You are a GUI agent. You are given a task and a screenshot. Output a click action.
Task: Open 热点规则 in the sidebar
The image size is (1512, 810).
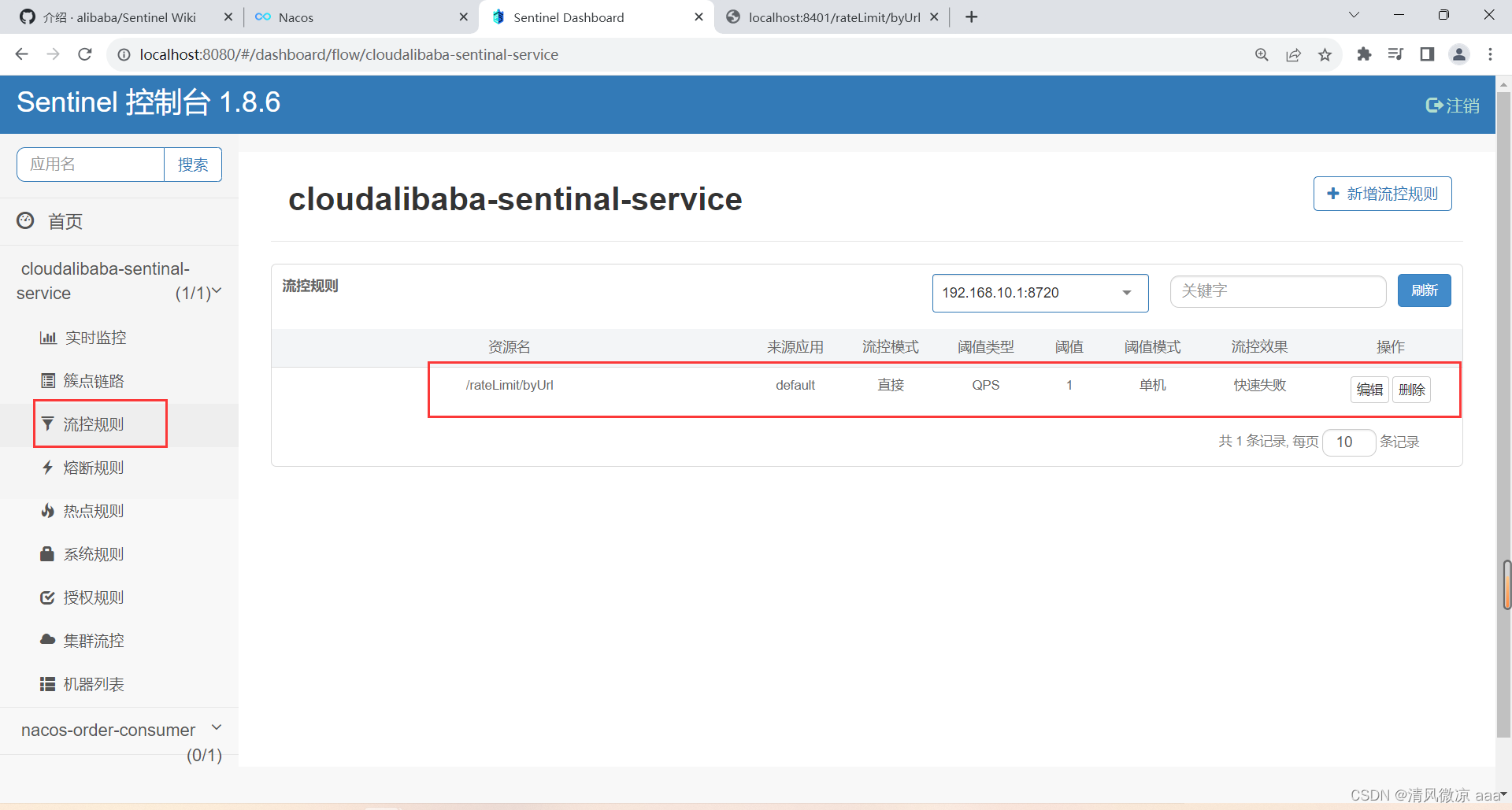[x=94, y=511]
